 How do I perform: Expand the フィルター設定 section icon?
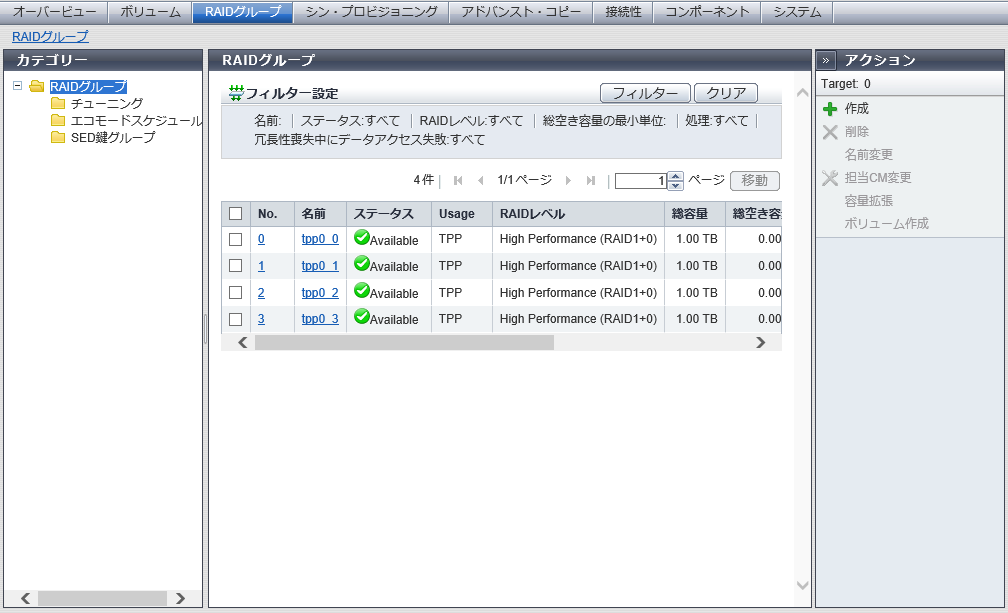[236, 93]
